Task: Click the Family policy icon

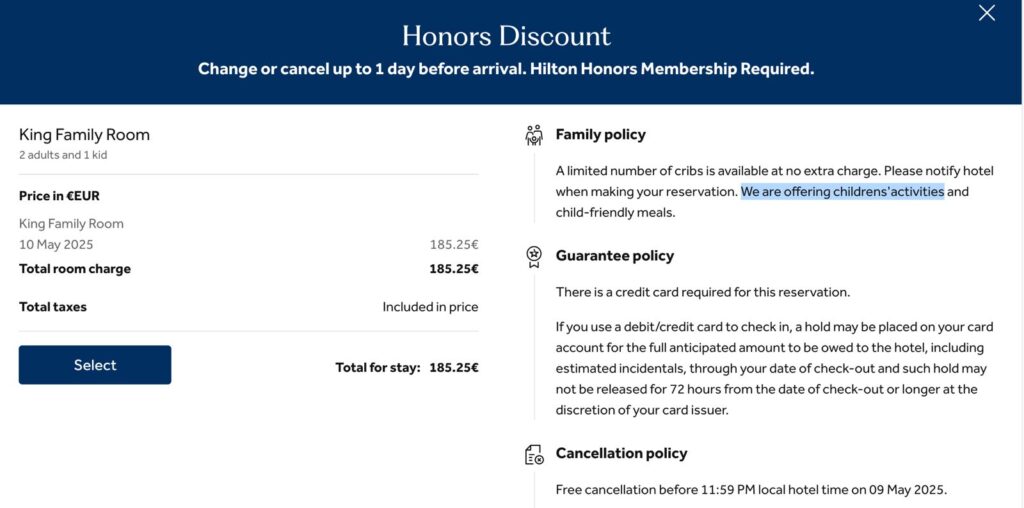Action: [534, 135]
